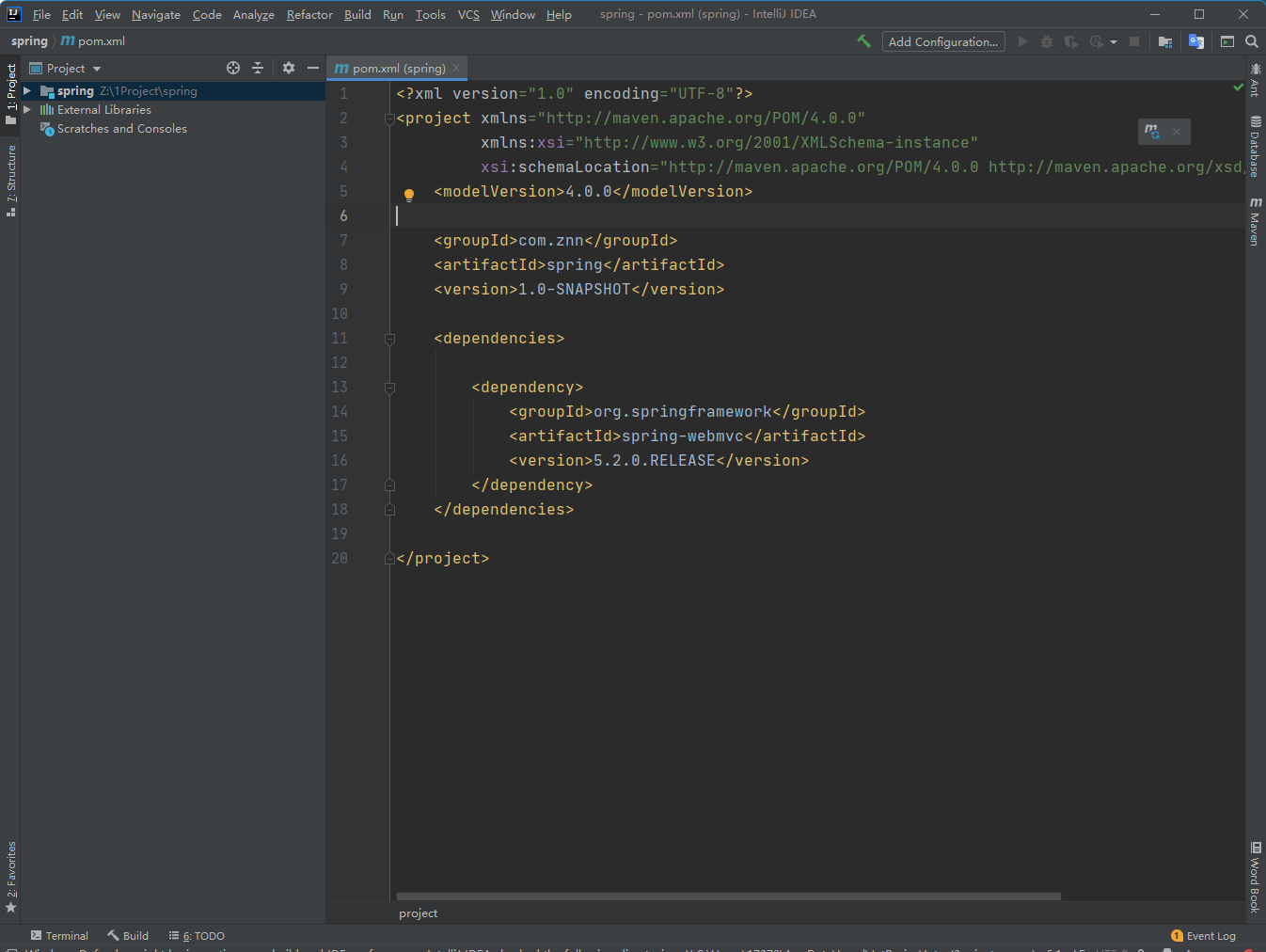1266x952 pixels.
Task: Toggle the 2: Favorites tool window
Action: pyautogui.click(x=11, y=877)
